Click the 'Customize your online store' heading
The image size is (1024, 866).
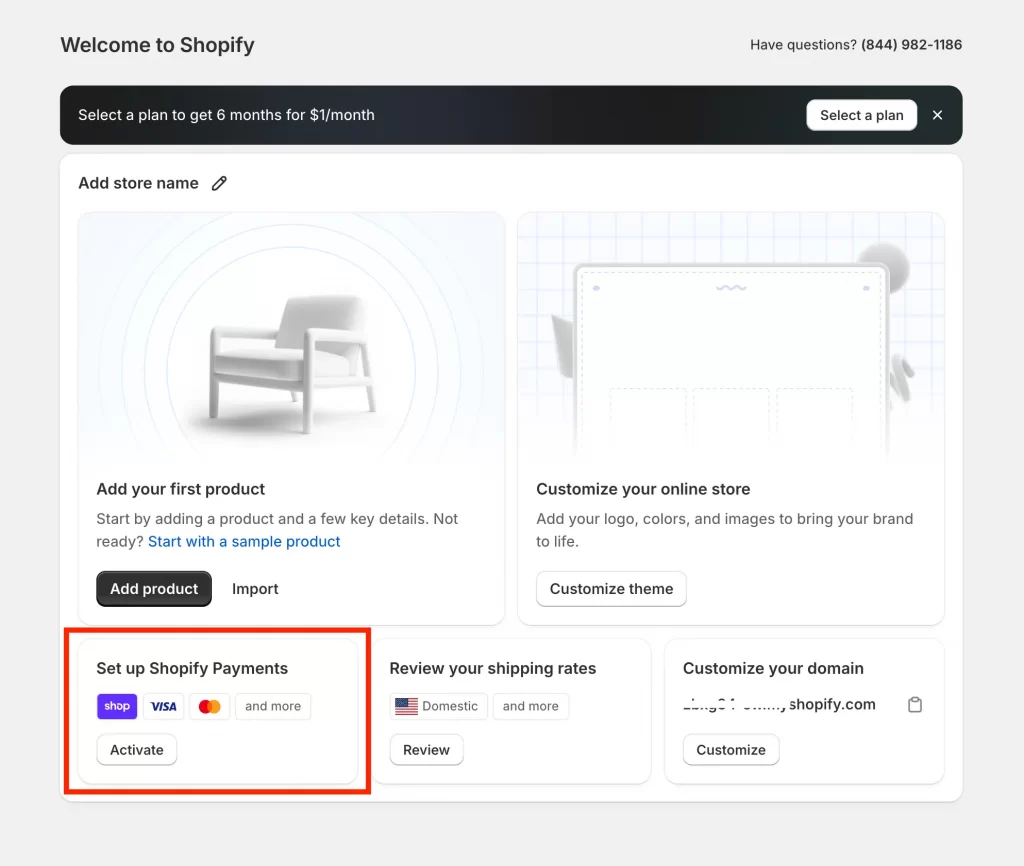643,489
